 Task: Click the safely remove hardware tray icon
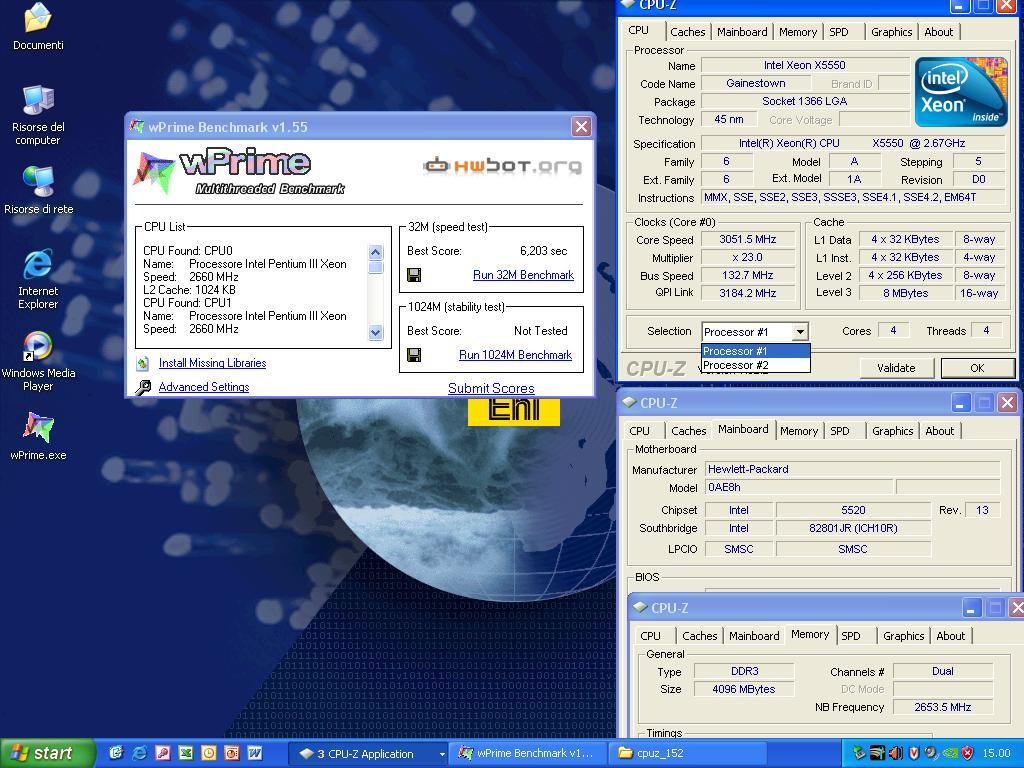[x=859, y=753]
